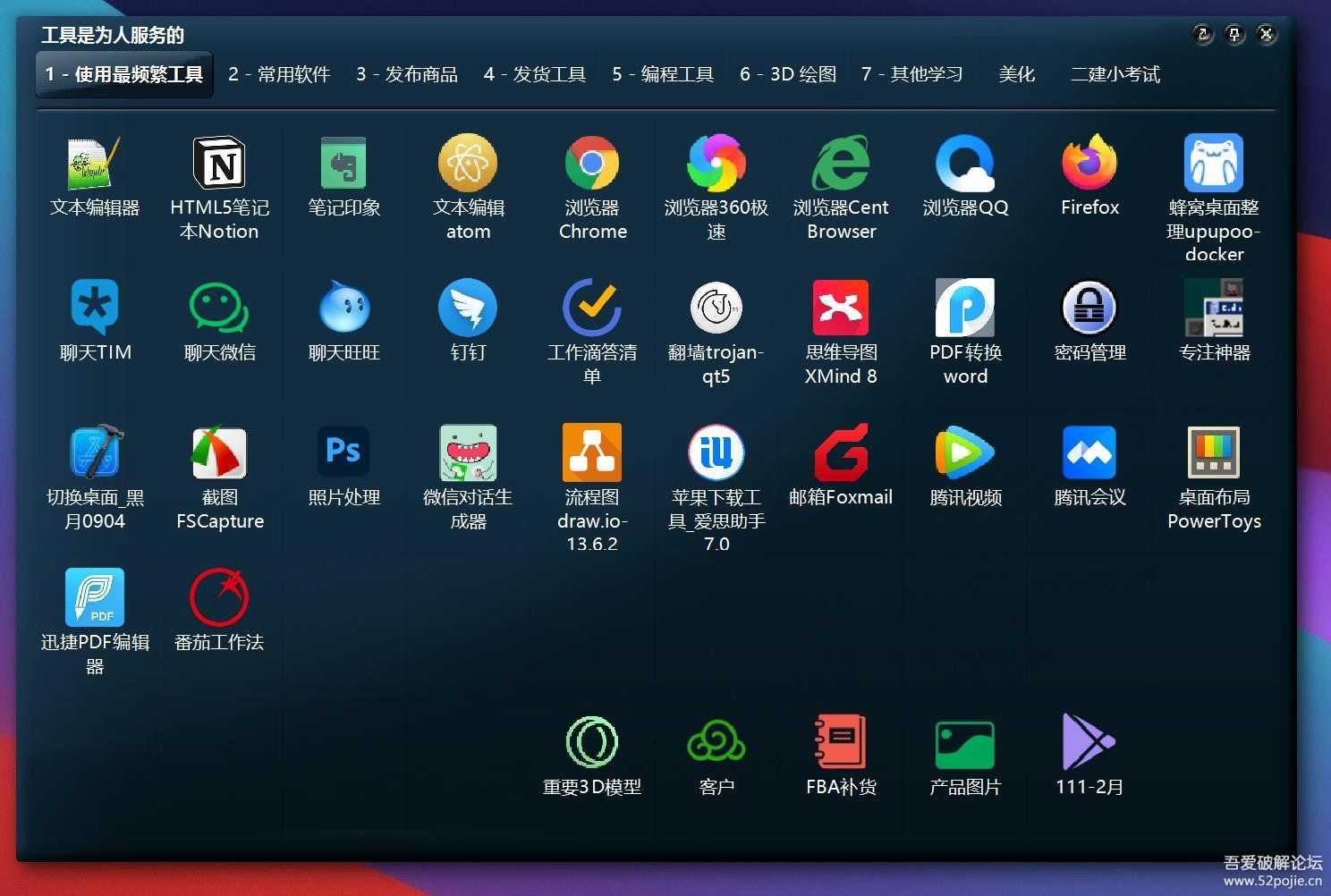Open 密码管理 password manager icon

pyautogui.click(x=1089, y=309)
